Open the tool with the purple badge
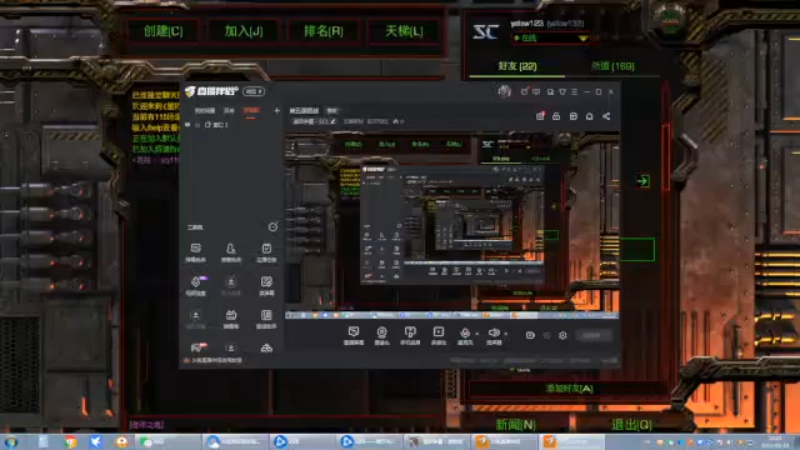800x450 pixels. pos(196,286)
